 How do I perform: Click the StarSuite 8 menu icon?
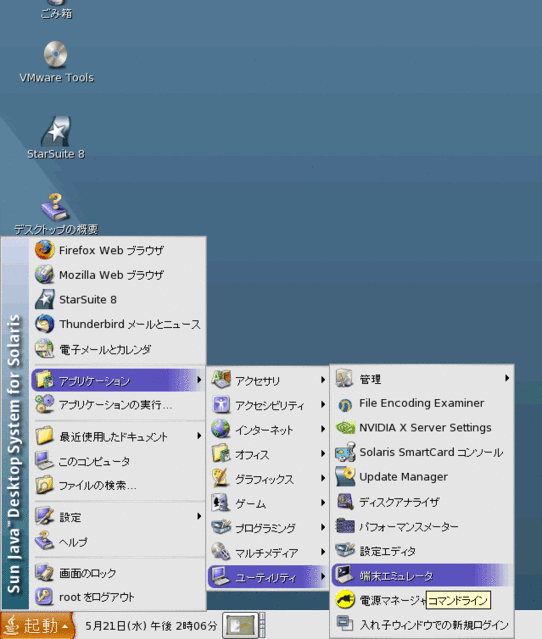44,299
